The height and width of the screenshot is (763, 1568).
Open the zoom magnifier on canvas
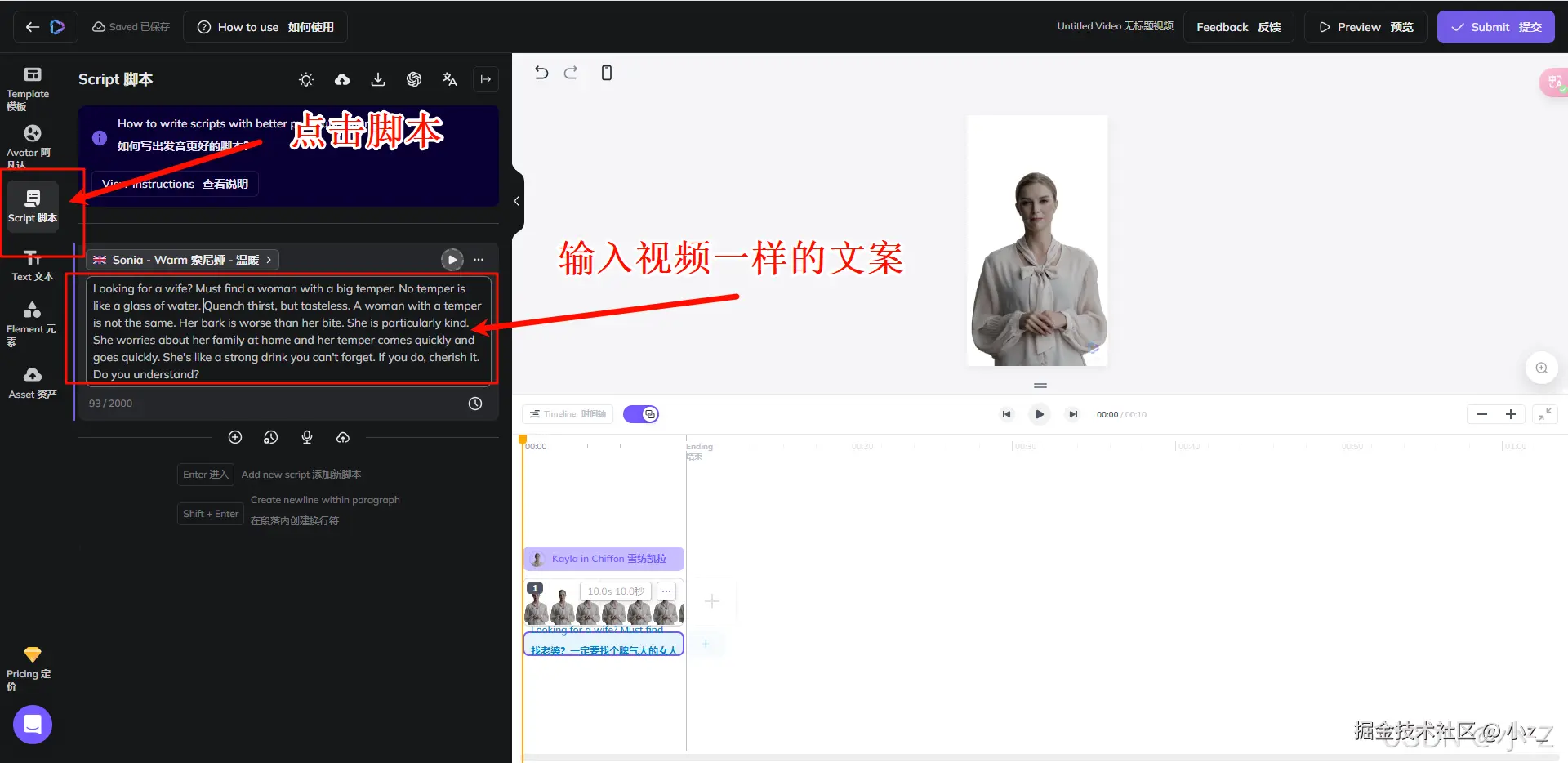pos(1541,368)
